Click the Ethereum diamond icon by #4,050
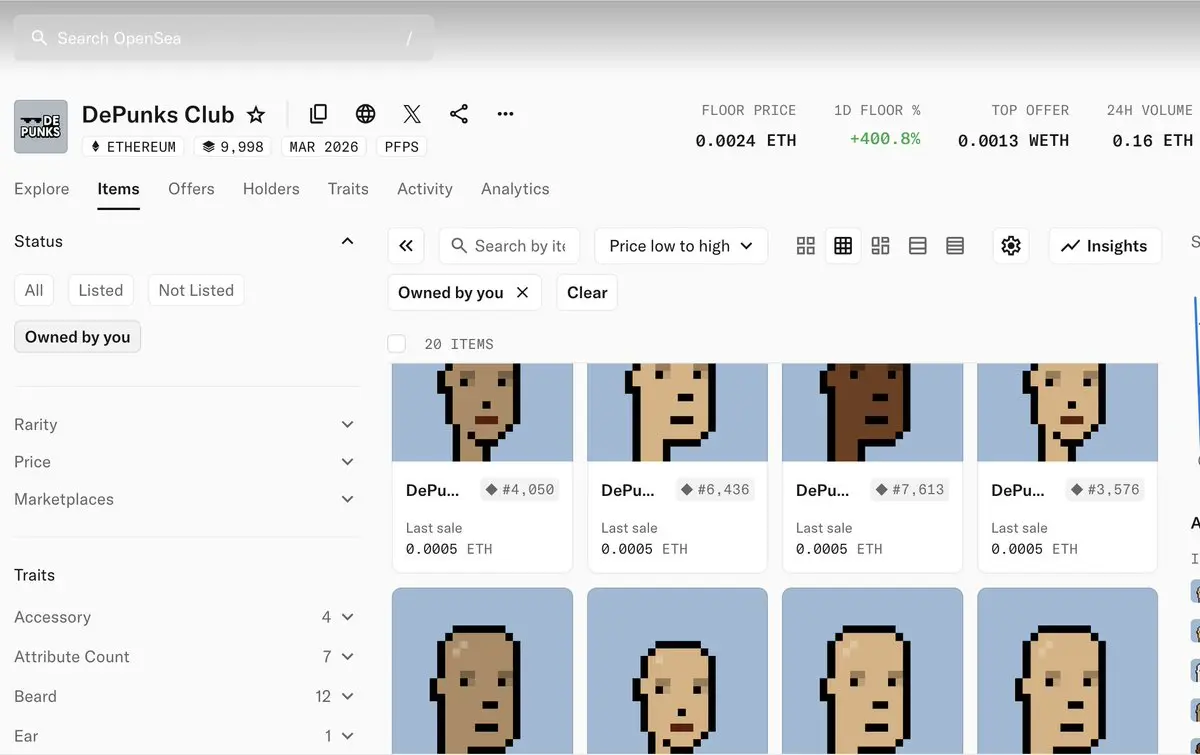The image size is (1200, 755). click(x=491, y=490)
